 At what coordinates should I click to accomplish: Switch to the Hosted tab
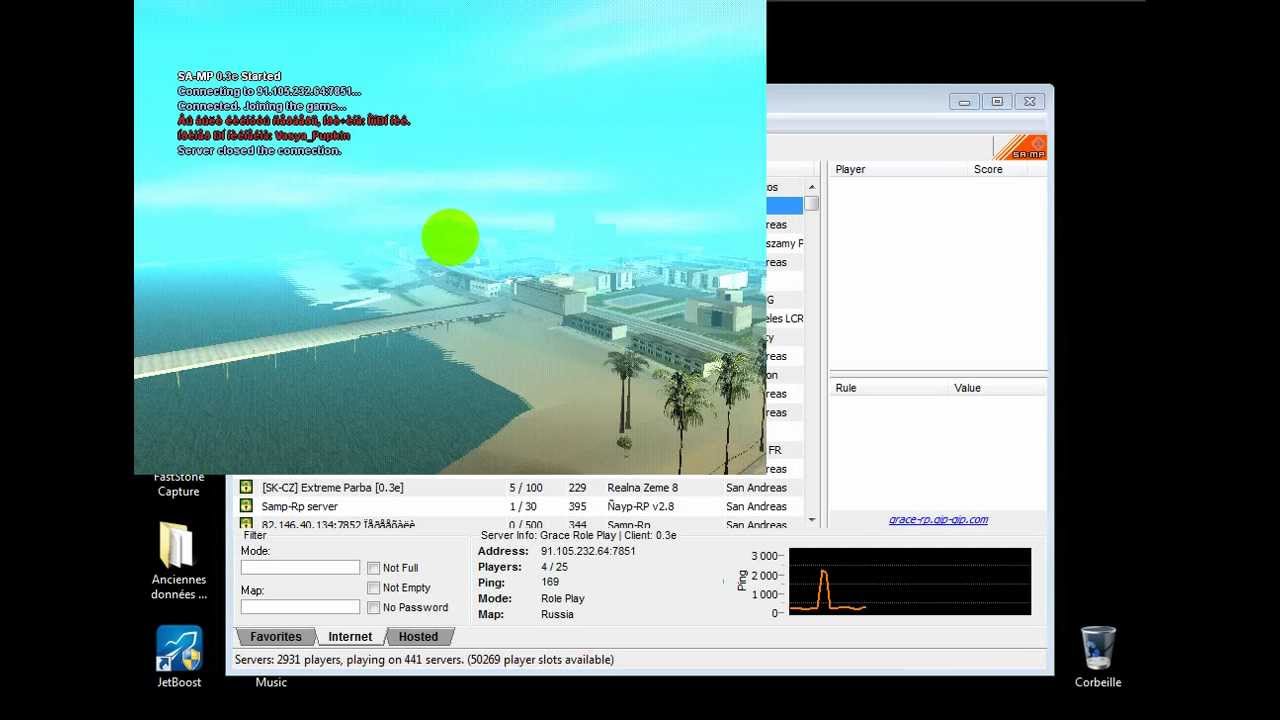click(x=418, y=637)
